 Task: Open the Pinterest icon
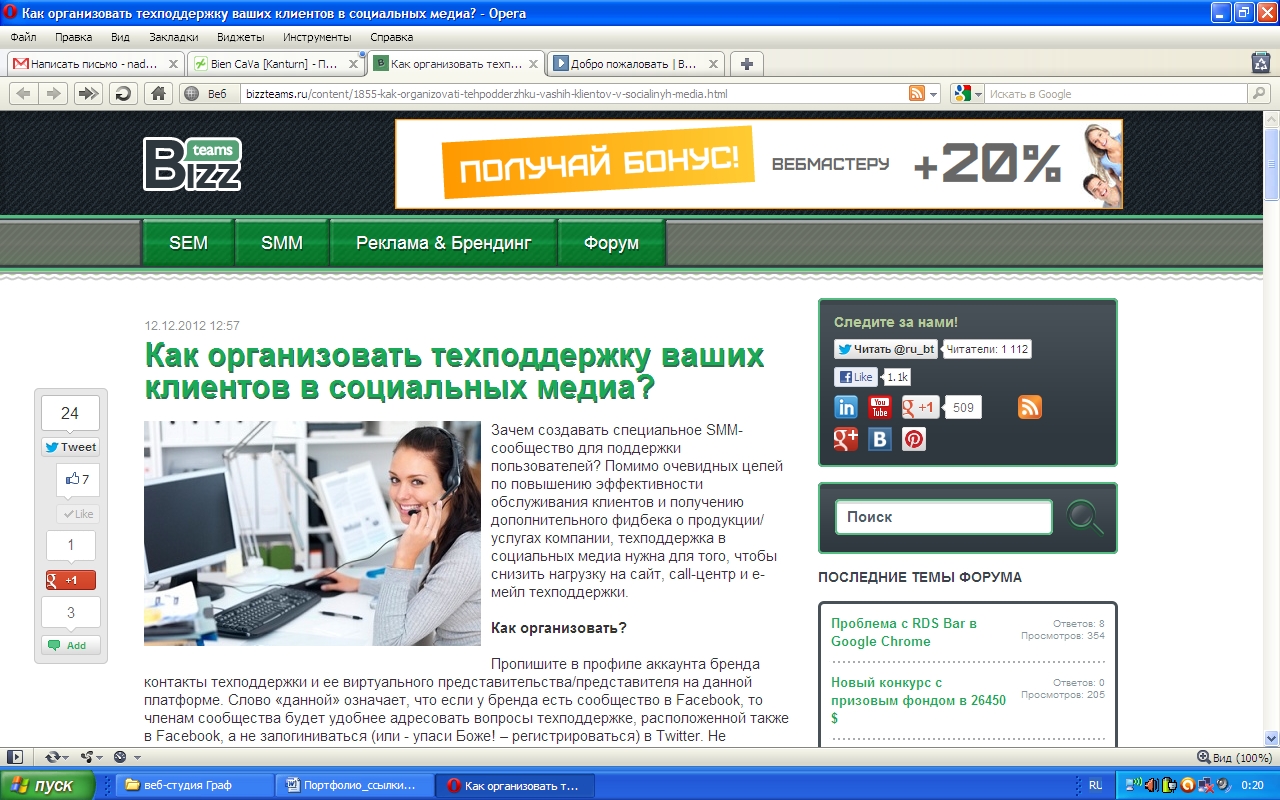914,439
